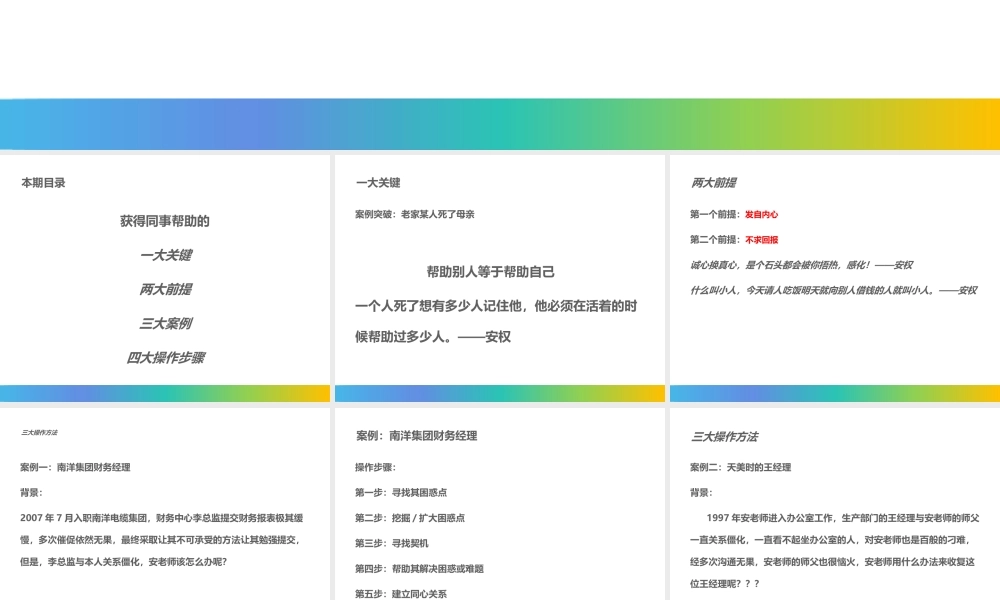1000x600 pixels.
Task: Click the paragraph beginning 2007 年 7 月入职南洋电缆集团
Action: click(162, 540)
